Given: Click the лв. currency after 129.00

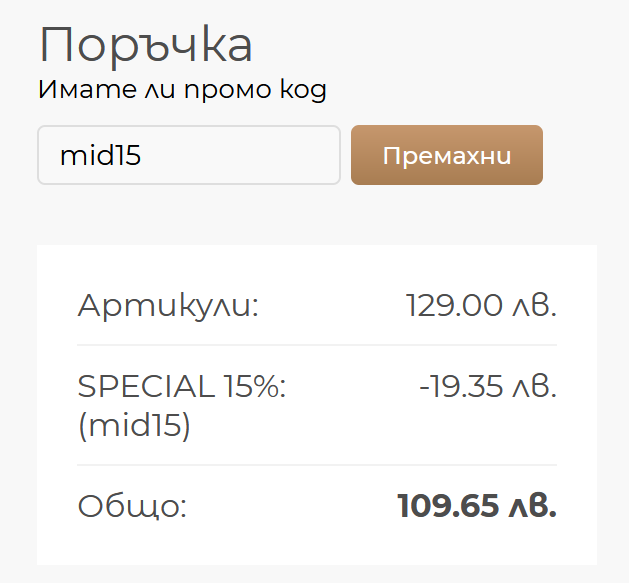Looking at the screenshot, I should 534,305.
